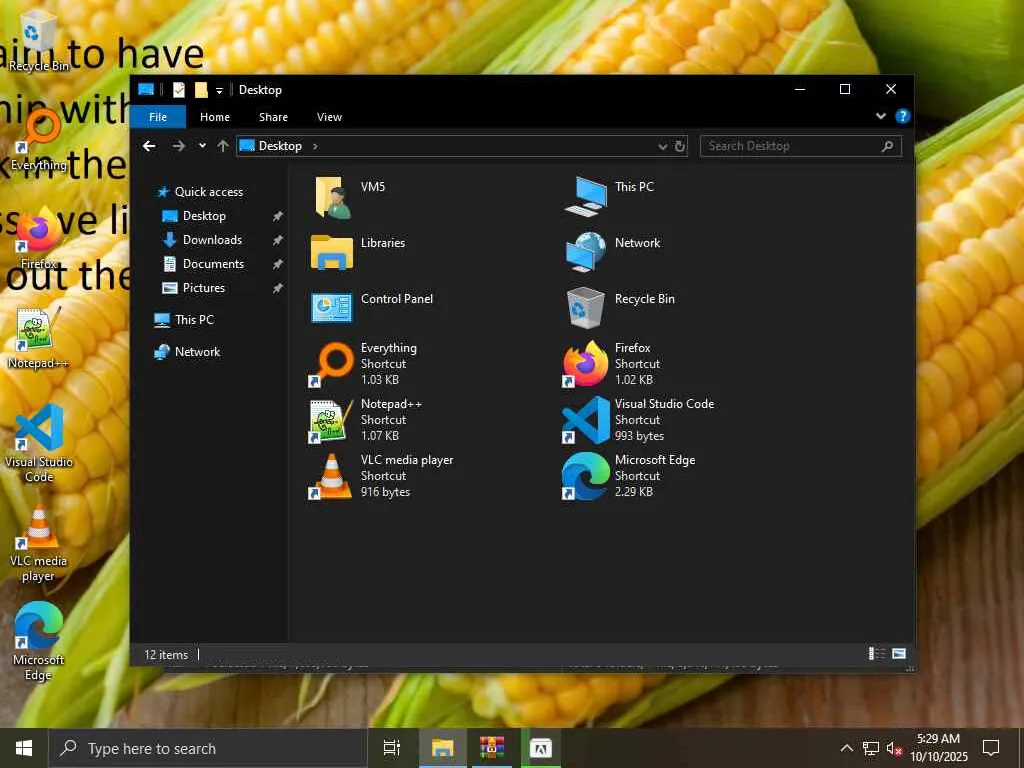Viewport: 1024px width, 768px height.
Task: Click File Explorer taskbar button
Action: [x=442, y=748]
